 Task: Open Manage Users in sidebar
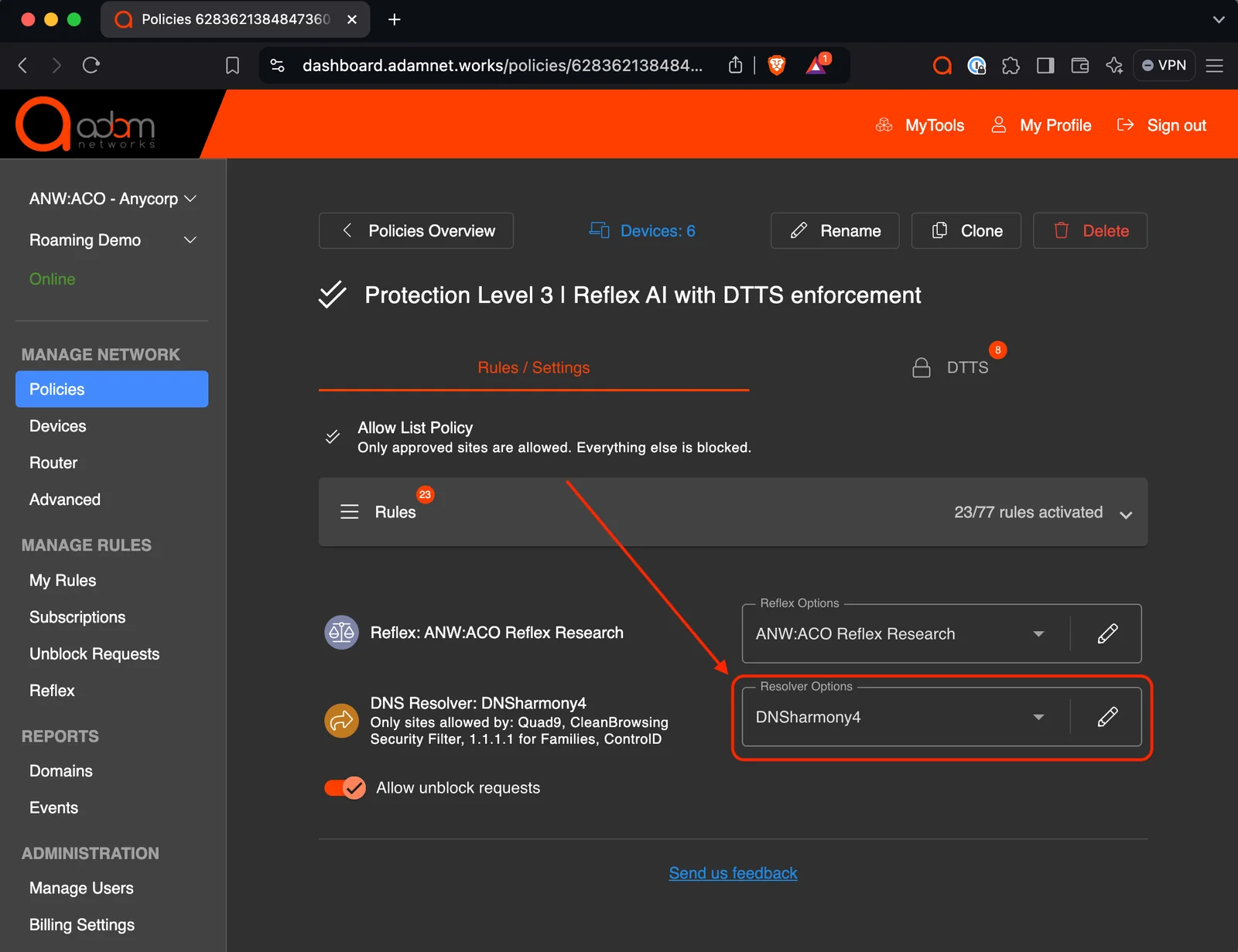pos(81,888)
